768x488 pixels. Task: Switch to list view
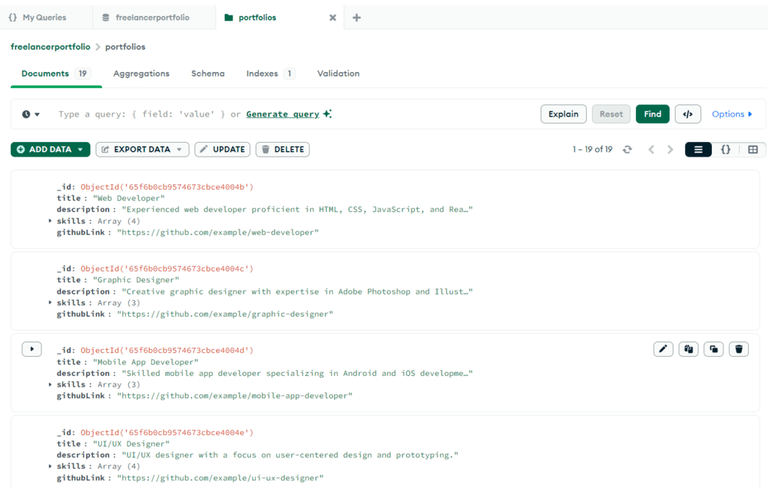click(x=698, y=150)
